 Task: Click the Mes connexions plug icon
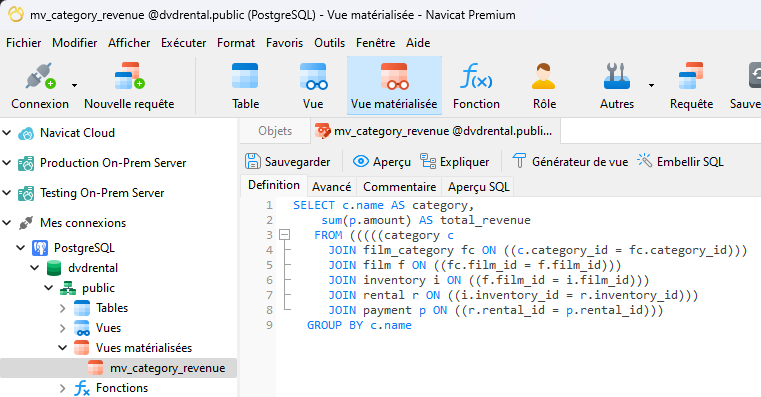pyautogui.click(x=26, y=223)
